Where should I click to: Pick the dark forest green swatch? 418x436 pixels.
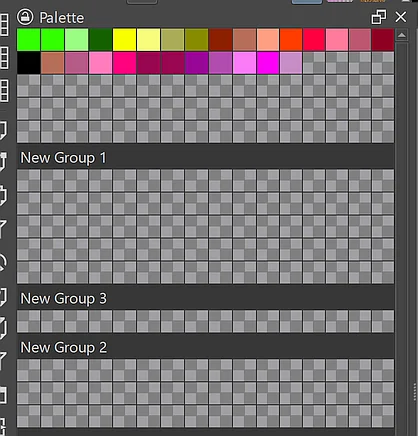tap(100, 39)
